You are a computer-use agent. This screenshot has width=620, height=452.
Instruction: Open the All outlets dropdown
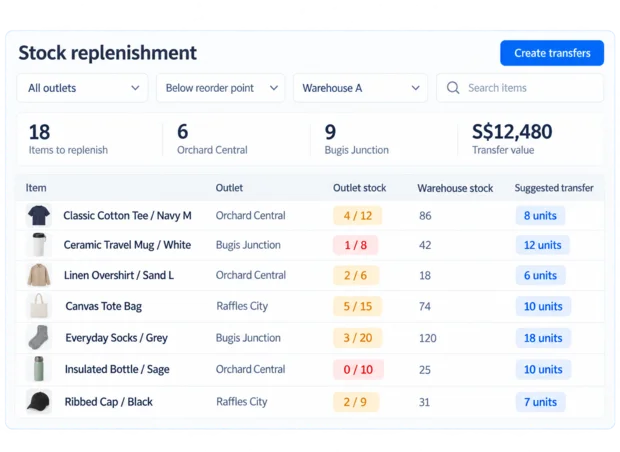click(x=82, y=88)
